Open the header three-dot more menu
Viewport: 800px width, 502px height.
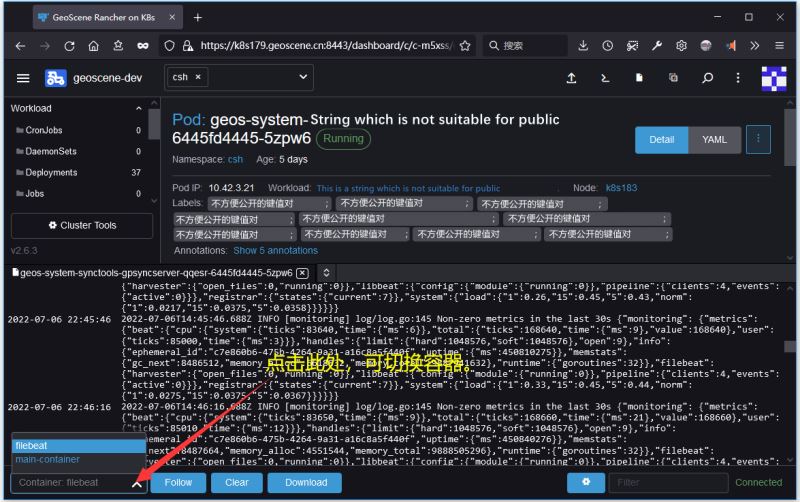pyautogui.click(x=738, y=78)
